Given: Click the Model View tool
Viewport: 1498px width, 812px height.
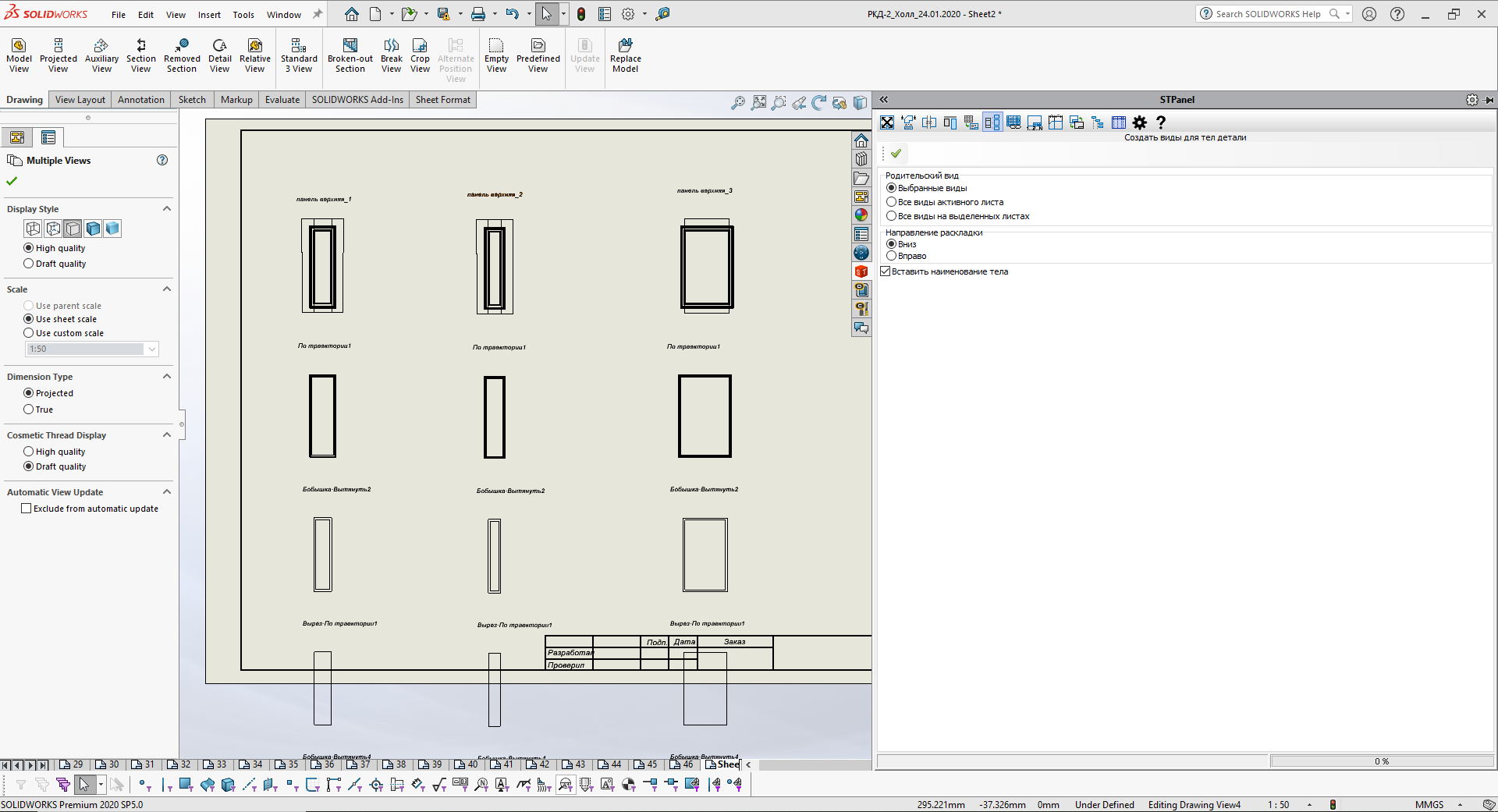Looking at the screenshot, I should pyautogui.click(x=19, y=55).
